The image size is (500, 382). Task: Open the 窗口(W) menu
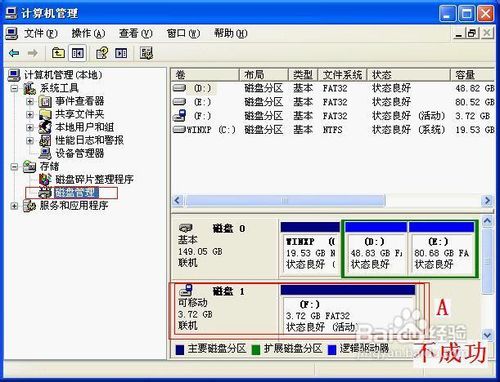tap(183, 34)
